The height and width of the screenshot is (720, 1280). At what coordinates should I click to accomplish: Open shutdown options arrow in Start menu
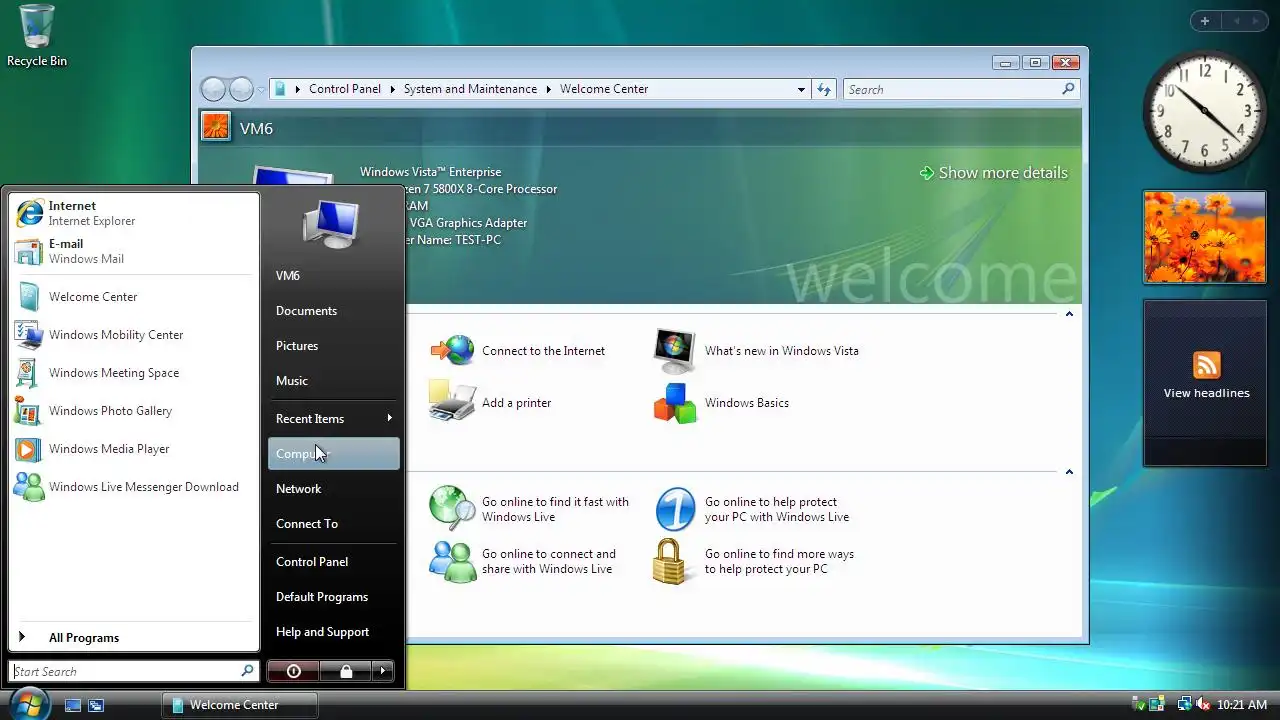pos(383,671)
